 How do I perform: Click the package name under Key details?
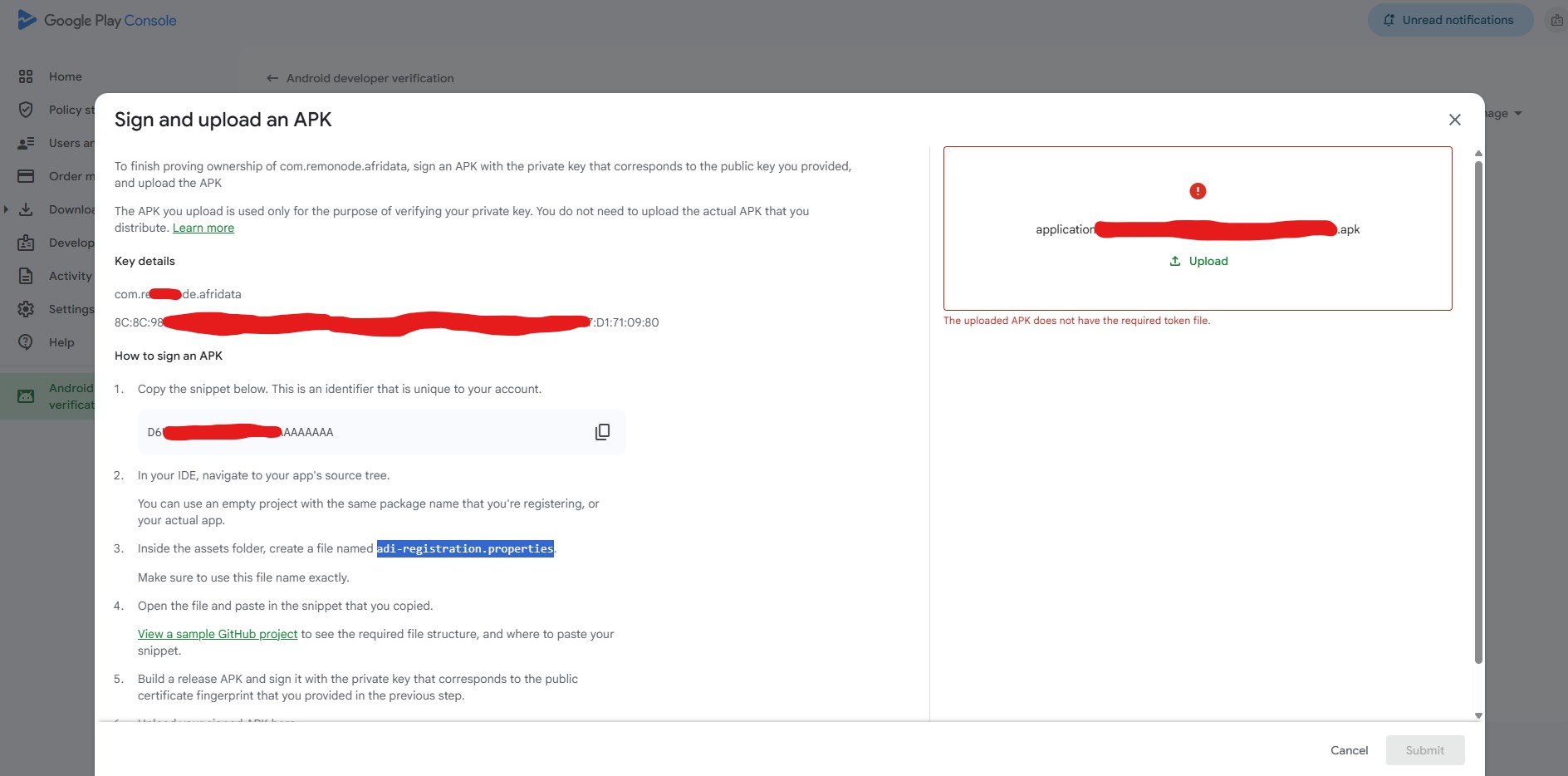[x=178, y=294]
